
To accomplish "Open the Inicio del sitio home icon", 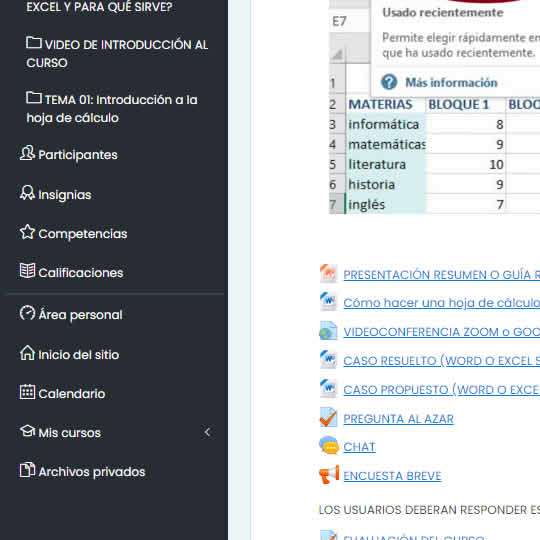I will (x=27, y=353).
